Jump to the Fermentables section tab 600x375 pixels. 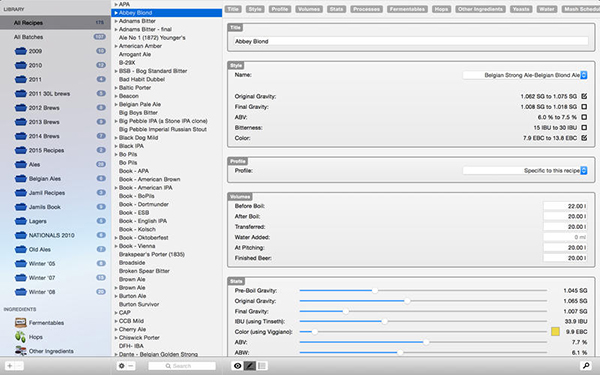click(x=407, y=9)
